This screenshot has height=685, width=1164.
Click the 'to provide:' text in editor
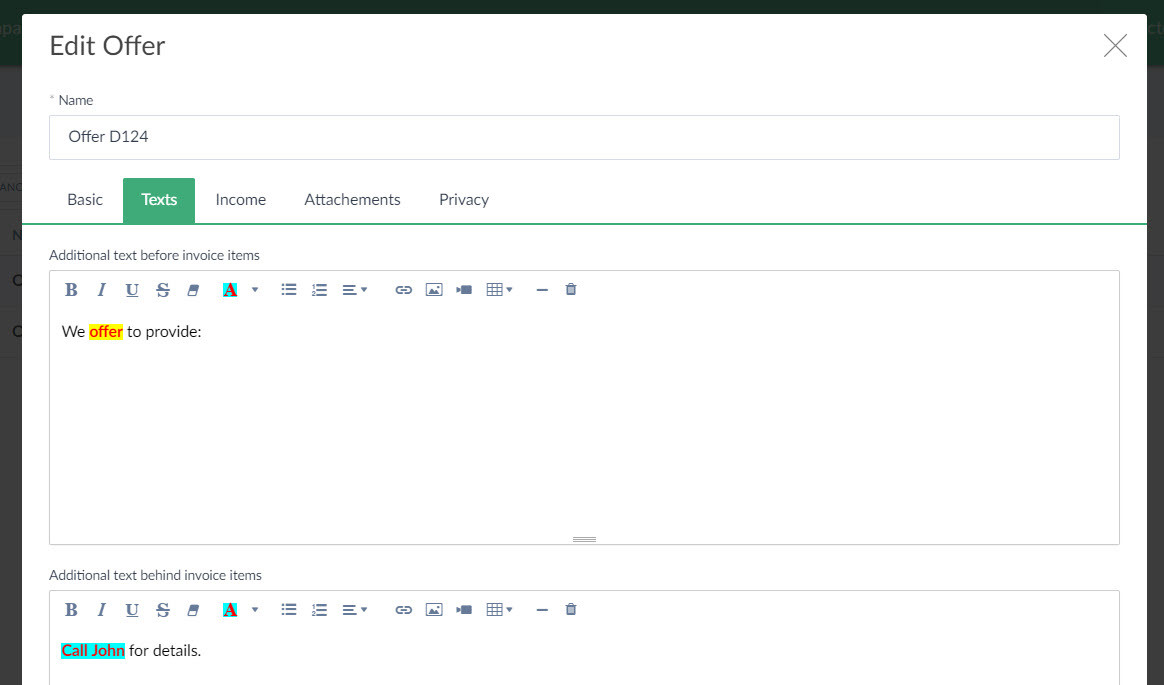pos(164,332)
